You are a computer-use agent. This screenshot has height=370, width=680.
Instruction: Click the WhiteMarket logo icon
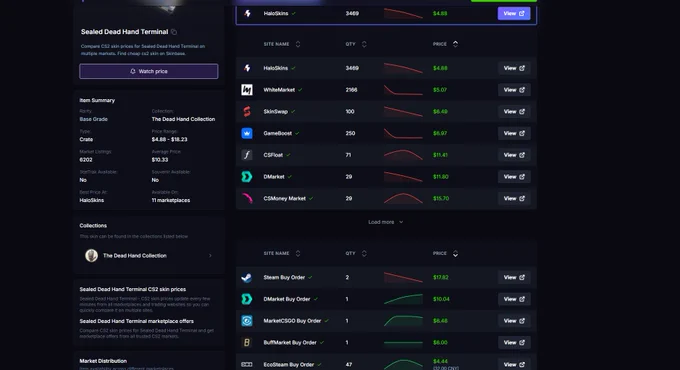pos(247,90)
